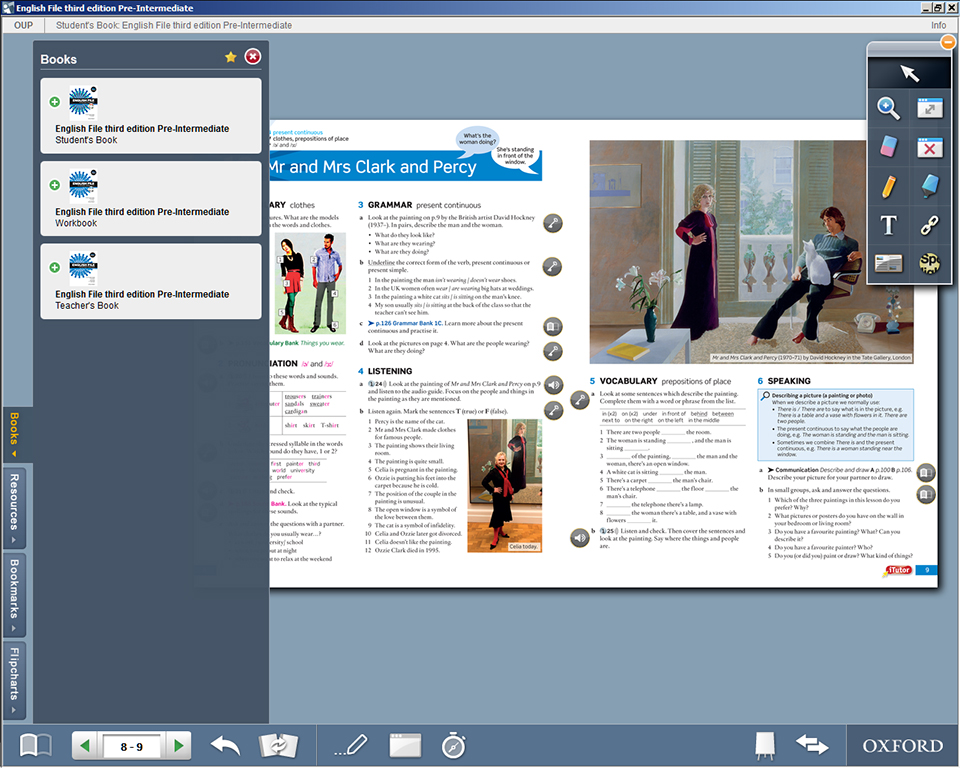The image size is (960, 768).
Task: Click the spotlight tool icon
Action: (930, 263)
